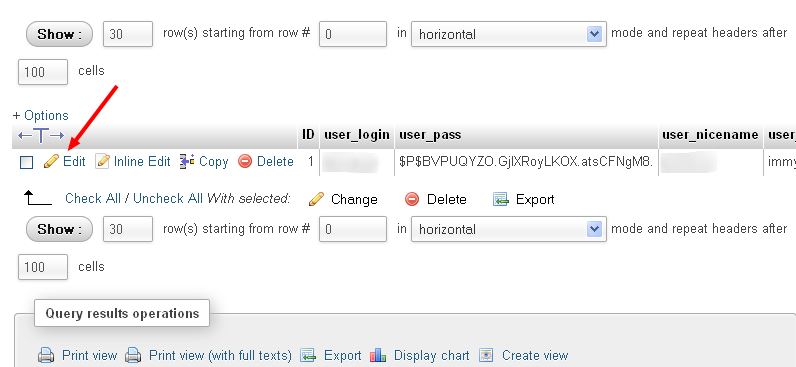Click the printer icon for Print view
The height and width of the screenshot is (367, 796).
[46, 355]
